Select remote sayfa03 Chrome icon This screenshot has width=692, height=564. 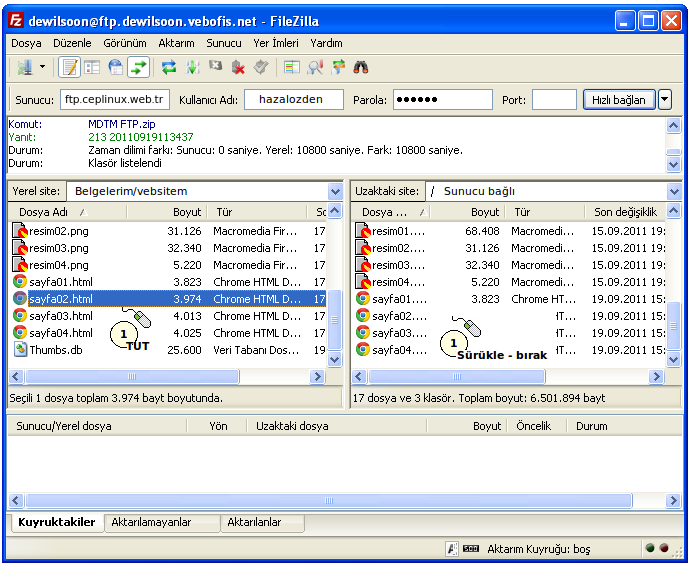pos(363,332)
